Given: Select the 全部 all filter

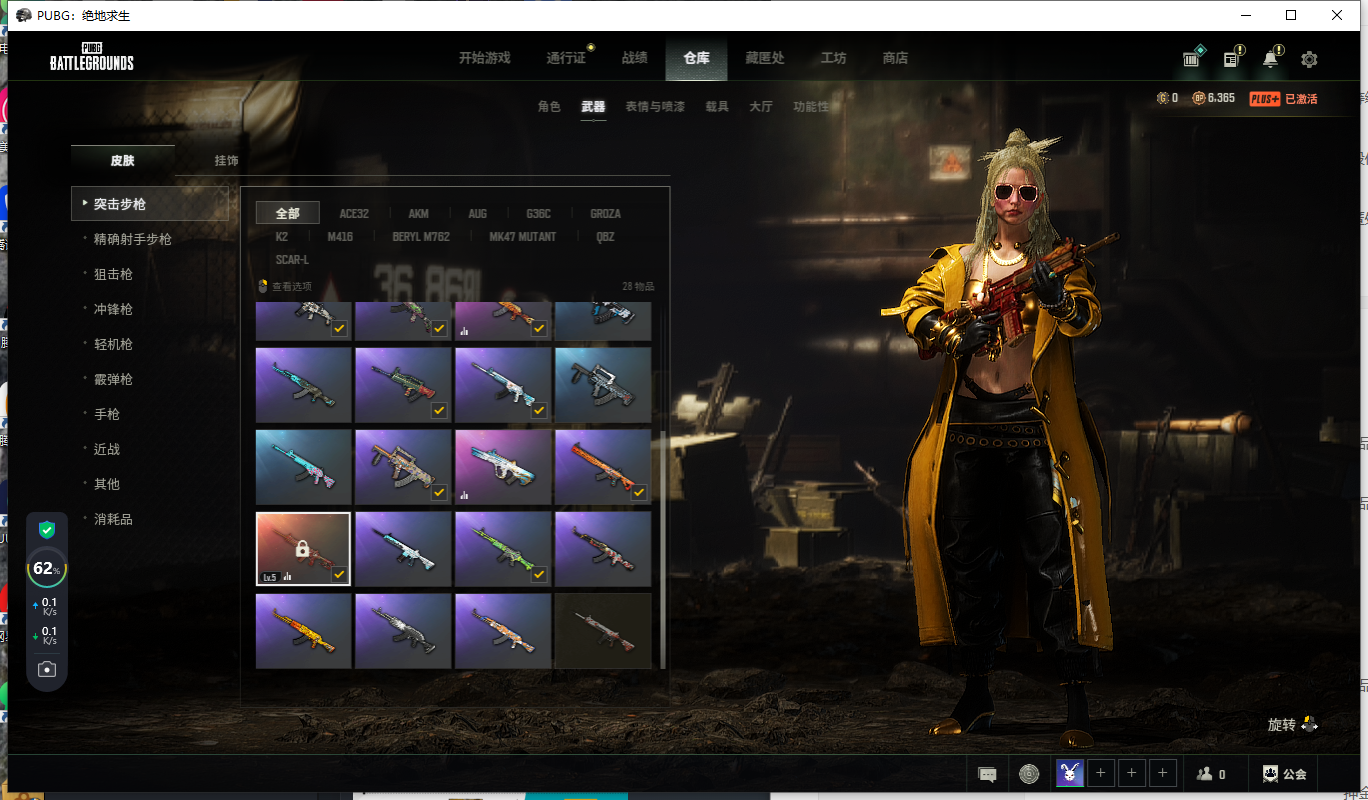Looking at the screenshot, I should 287,213.
